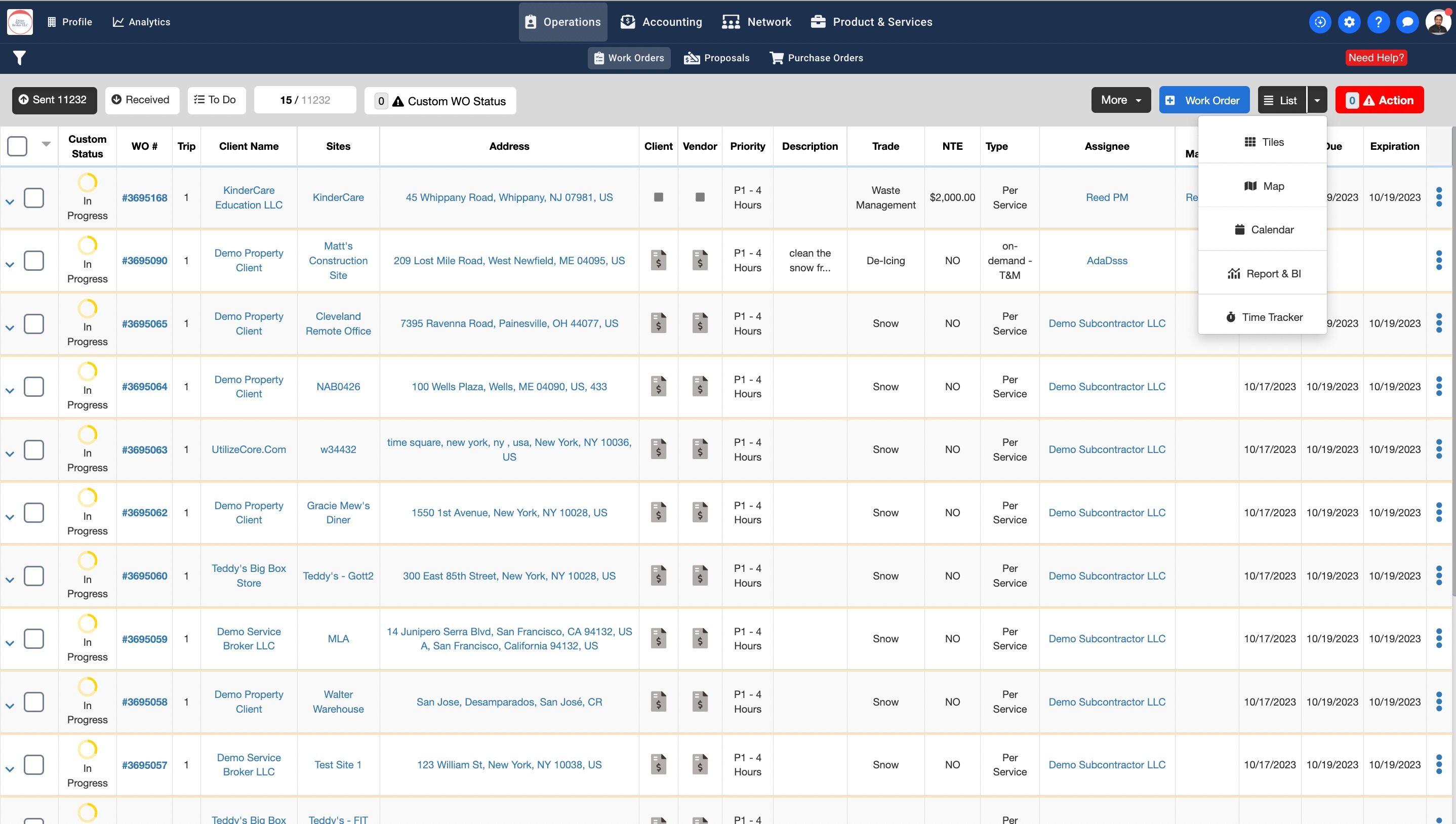
Task: Click the filter funnel icon
Action: (19, 58)
